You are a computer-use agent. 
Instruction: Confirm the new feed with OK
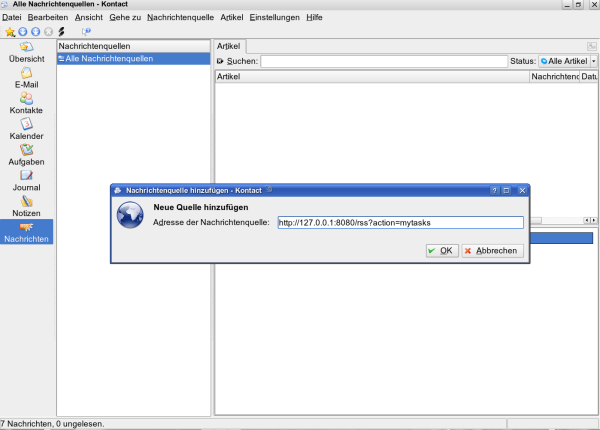(x=441, y=250)
